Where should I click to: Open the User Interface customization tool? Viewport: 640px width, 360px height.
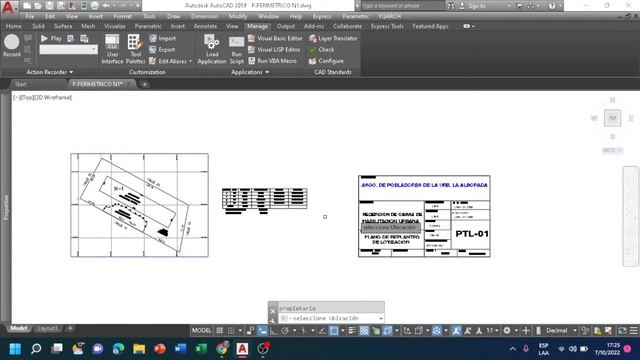(x=112, y=49)
